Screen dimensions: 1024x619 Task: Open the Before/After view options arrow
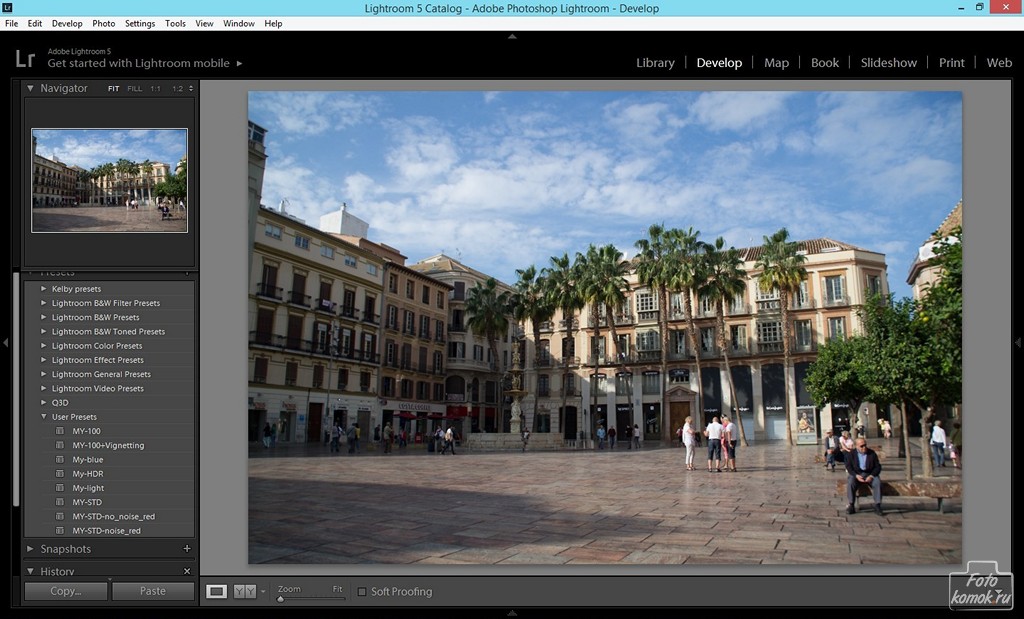263,592
